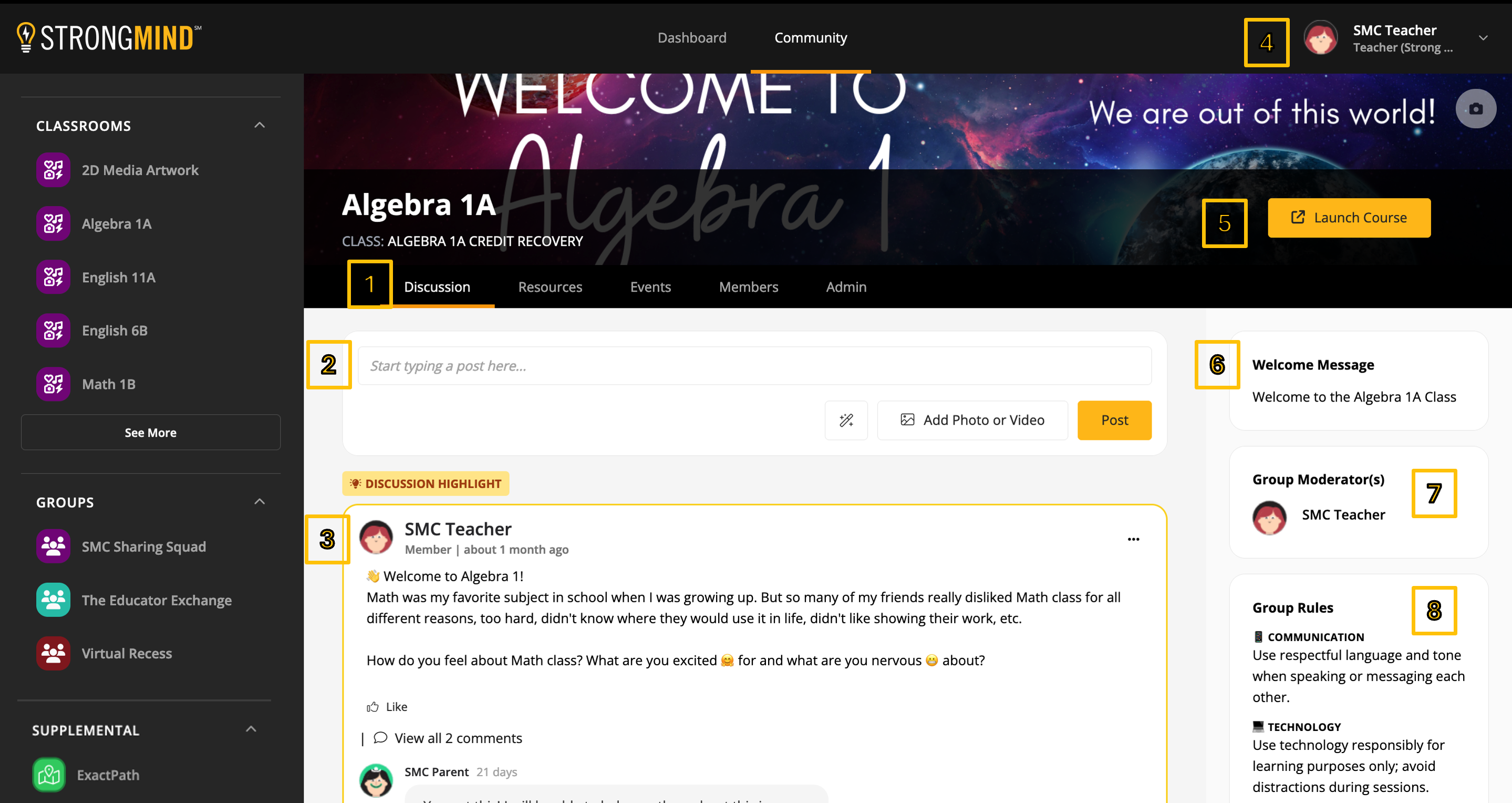
Task: Click SMC Parent's avatar in comments
Action: [x=376, y=780]
